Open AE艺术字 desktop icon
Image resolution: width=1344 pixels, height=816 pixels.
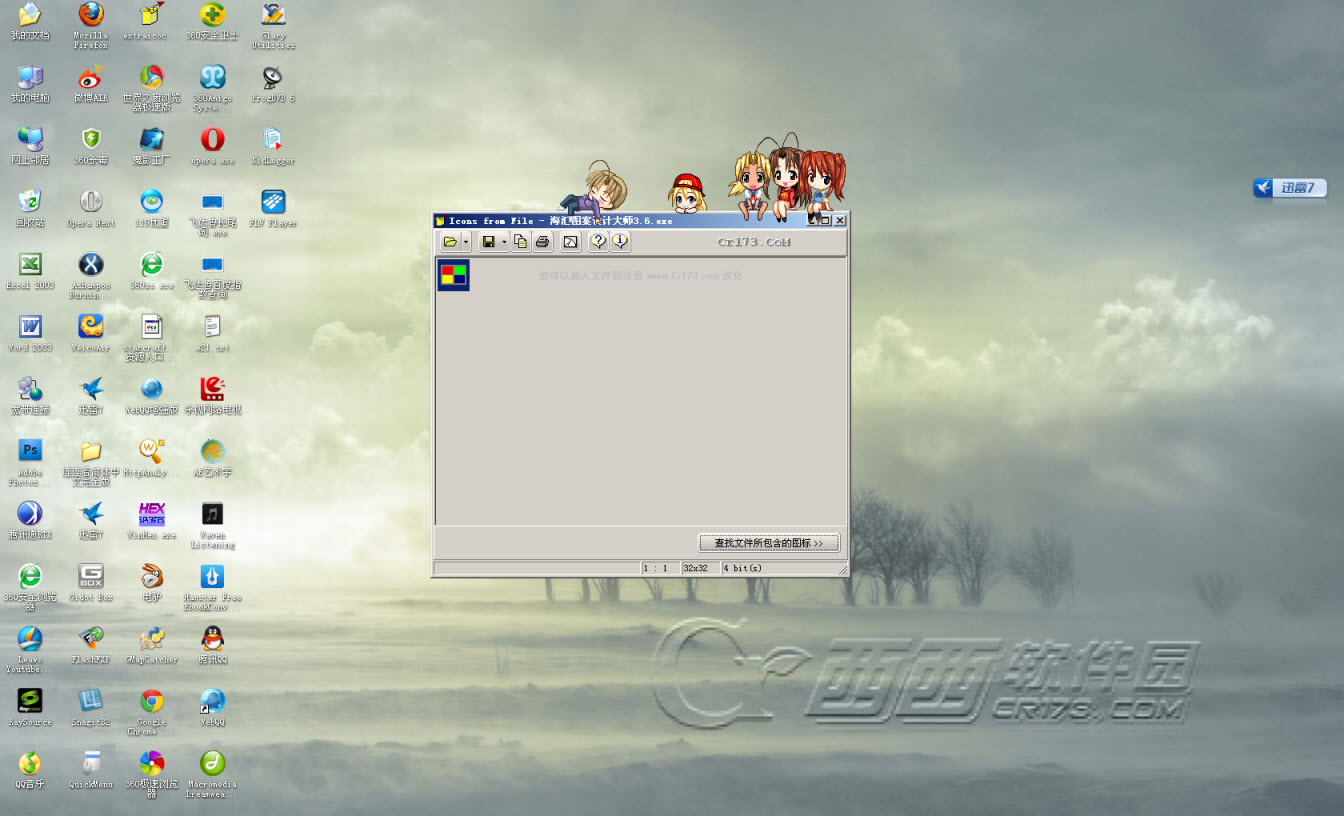coord(212,457)
